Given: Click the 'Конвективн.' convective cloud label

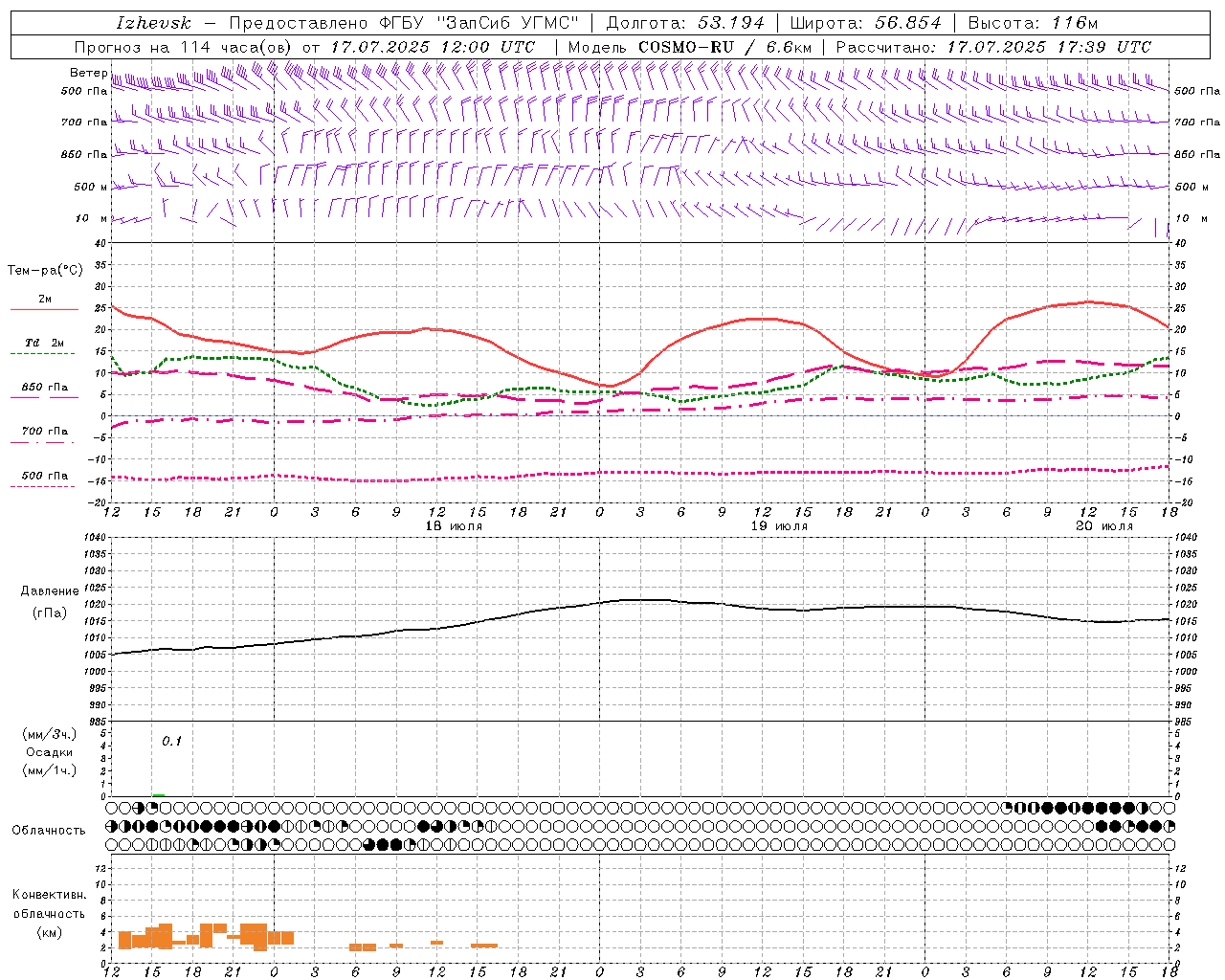Looking at the screenshot, I should pyautogui.click(x=49, y=895).
